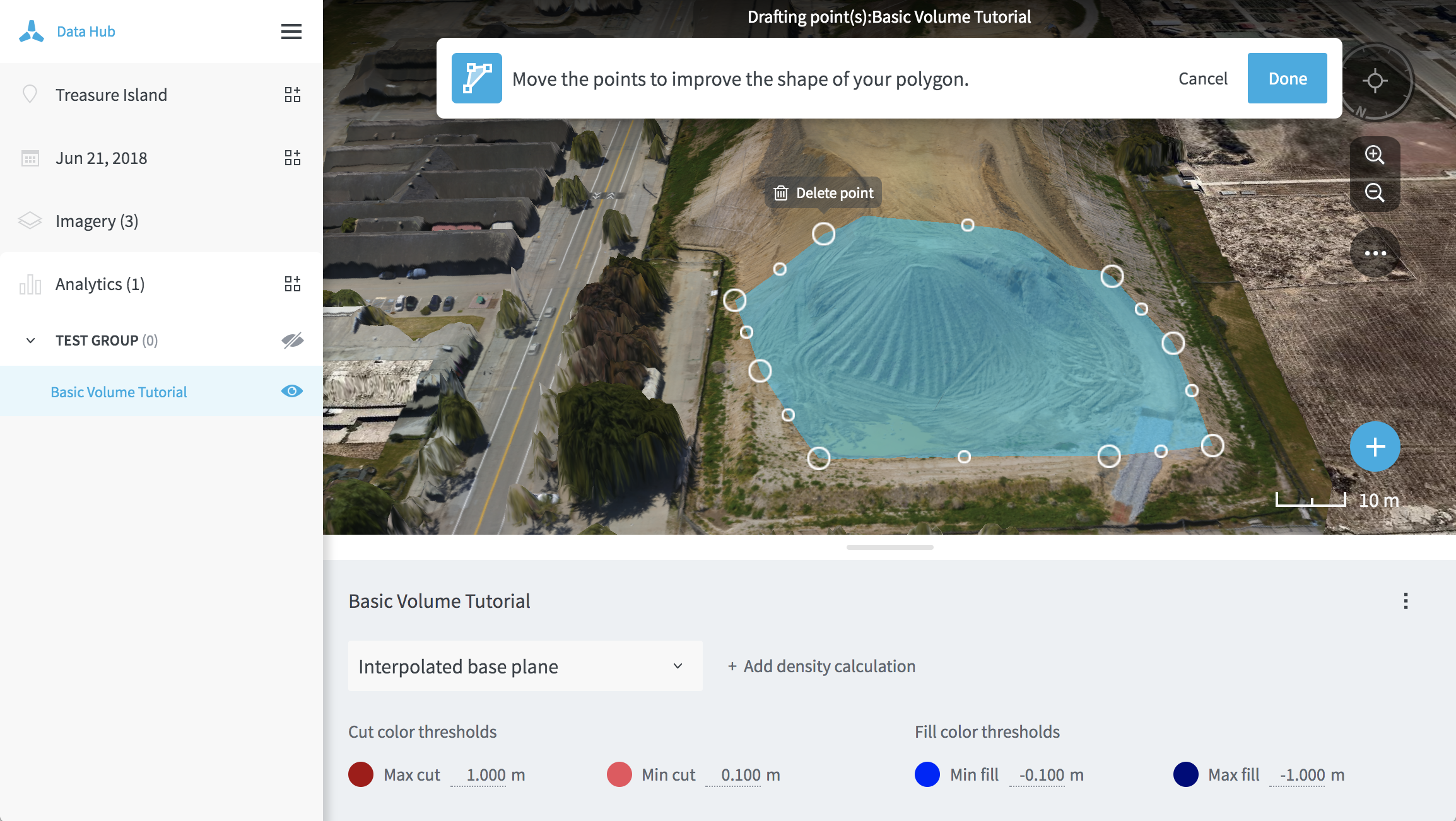The width and height of the screenshot is (1456, 821).
Task: Click the Basic Volume Tutorial panel heading
Action: [439, 601]
